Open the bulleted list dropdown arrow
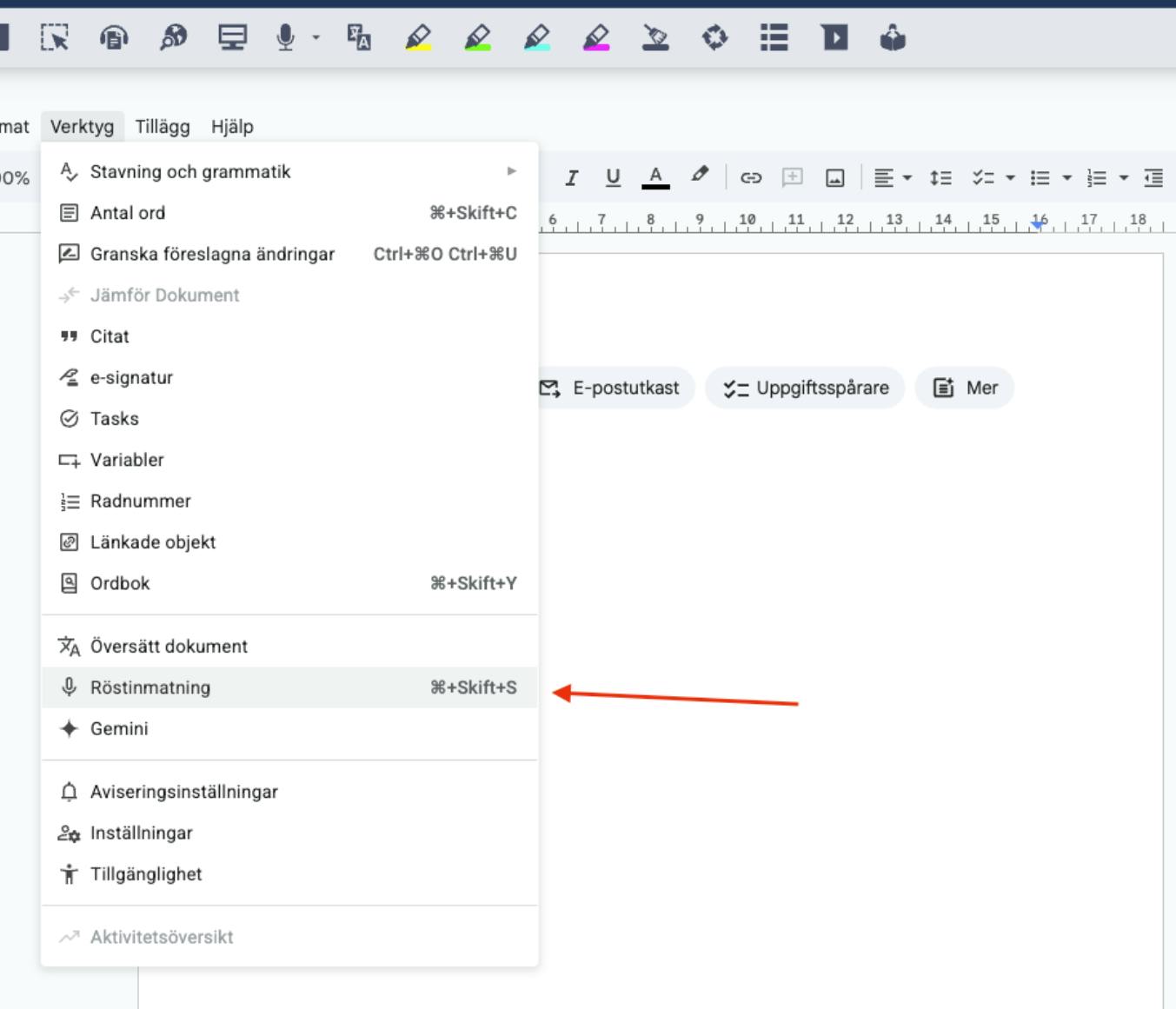This screenshot has width=1176, height=1009. [x=1066, y=178]
